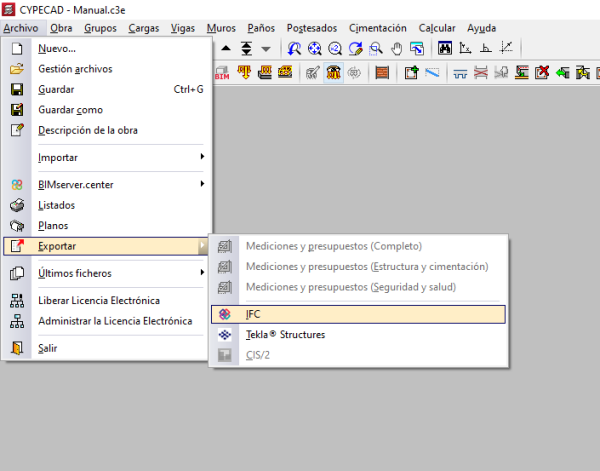Click the previous zoom magnifier icon
The width and height of the screenshot is (600, 471).
point(294,49)
